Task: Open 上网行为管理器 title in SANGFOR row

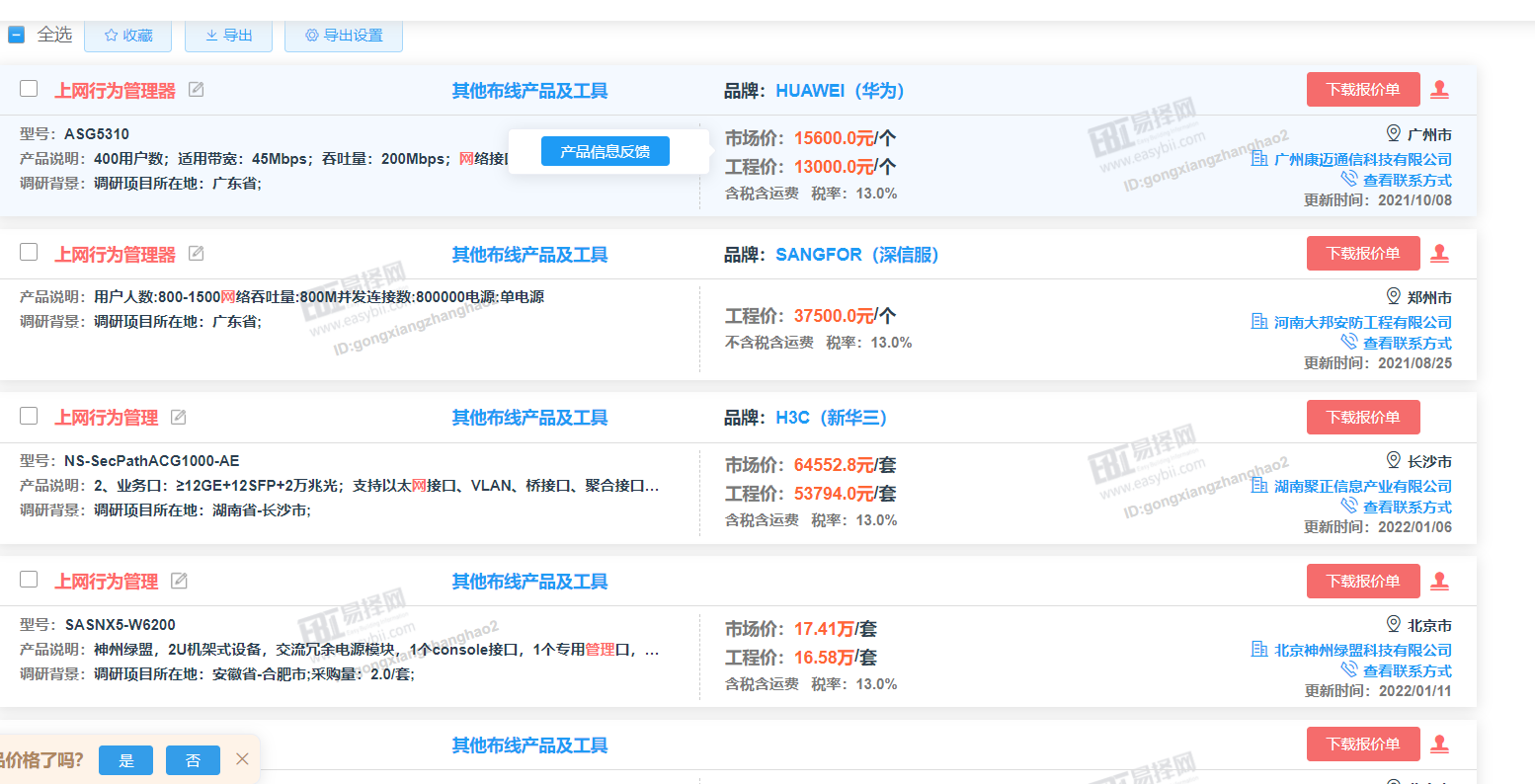Action: click(x=115, y=255)
